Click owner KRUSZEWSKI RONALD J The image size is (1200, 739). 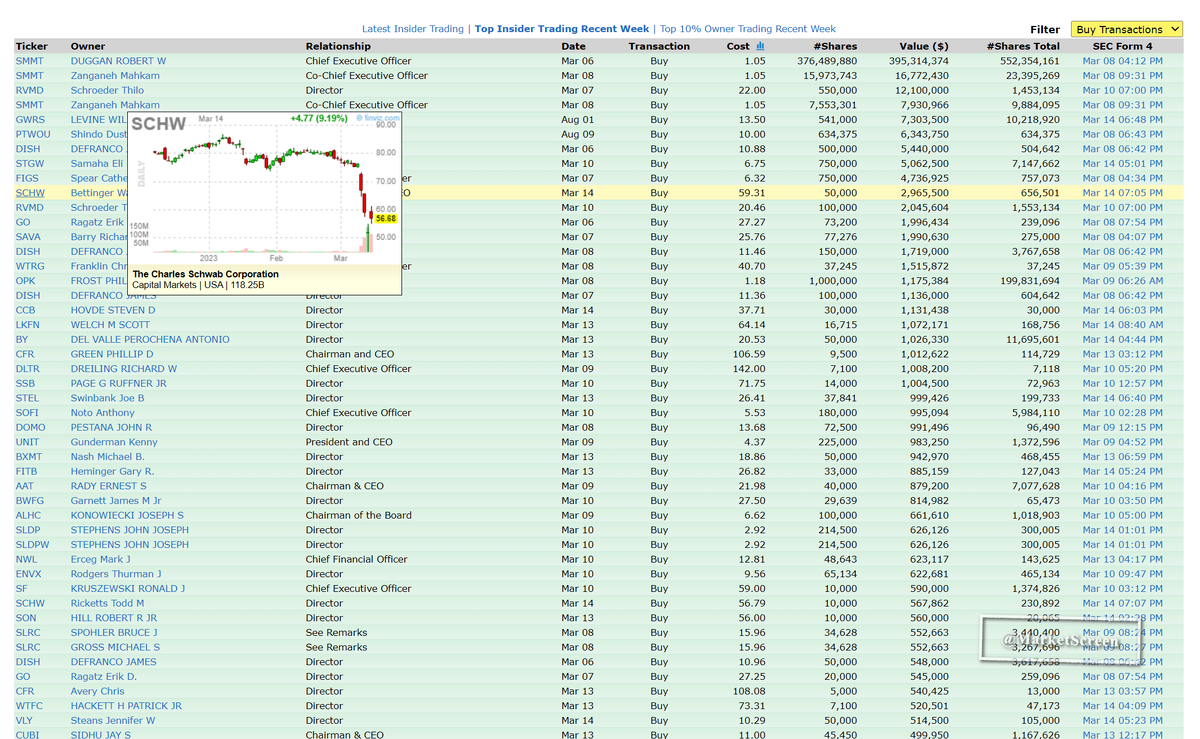pos(127,589)
